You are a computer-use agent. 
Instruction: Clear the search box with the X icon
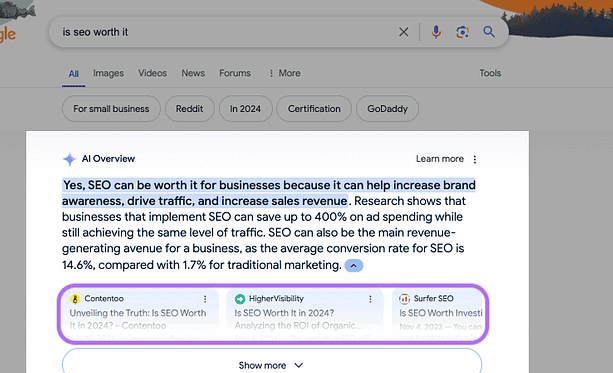(403, 32)
